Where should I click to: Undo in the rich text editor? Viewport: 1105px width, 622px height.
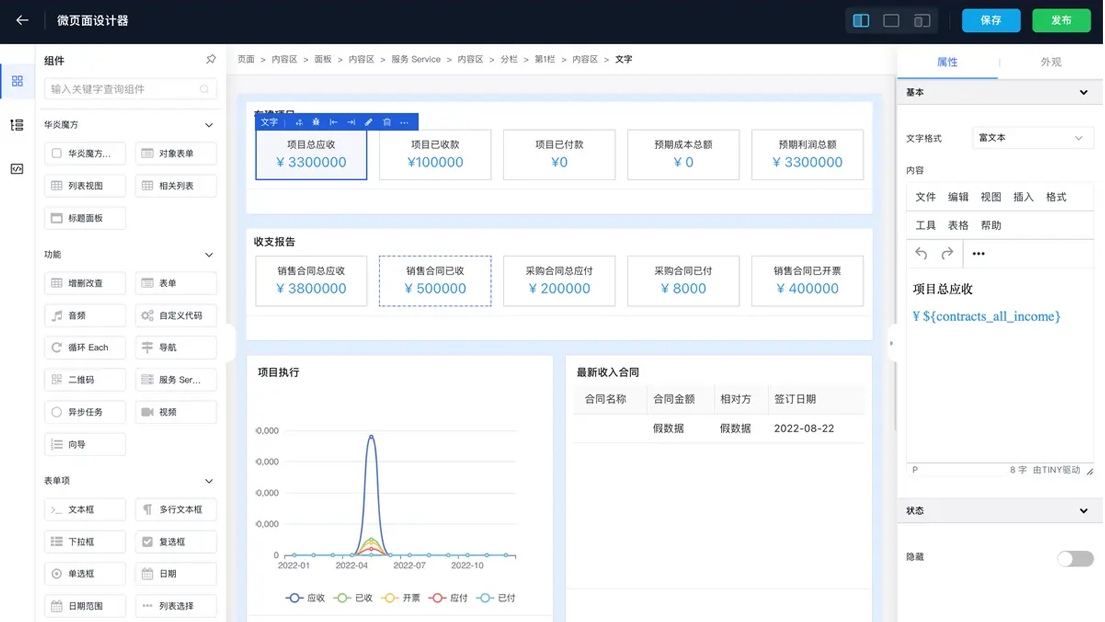tap(921, 254)
